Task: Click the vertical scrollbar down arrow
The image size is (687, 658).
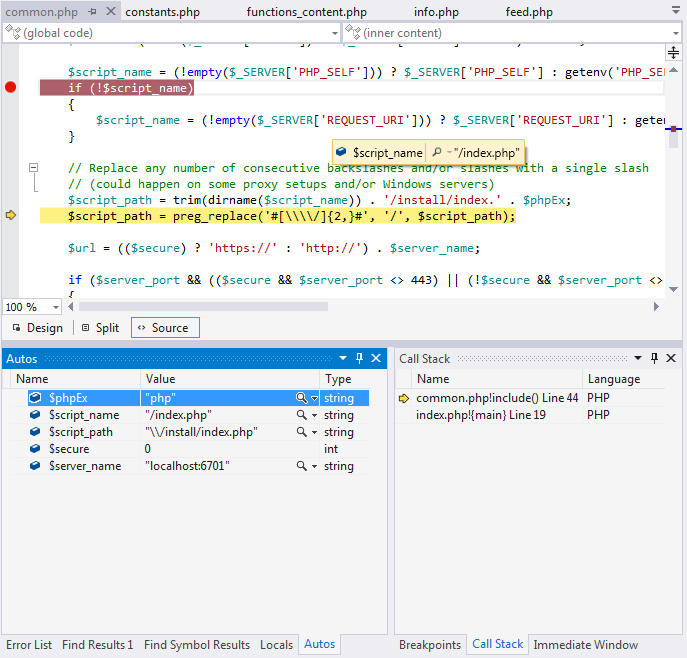Action: [x=674, y=289]
